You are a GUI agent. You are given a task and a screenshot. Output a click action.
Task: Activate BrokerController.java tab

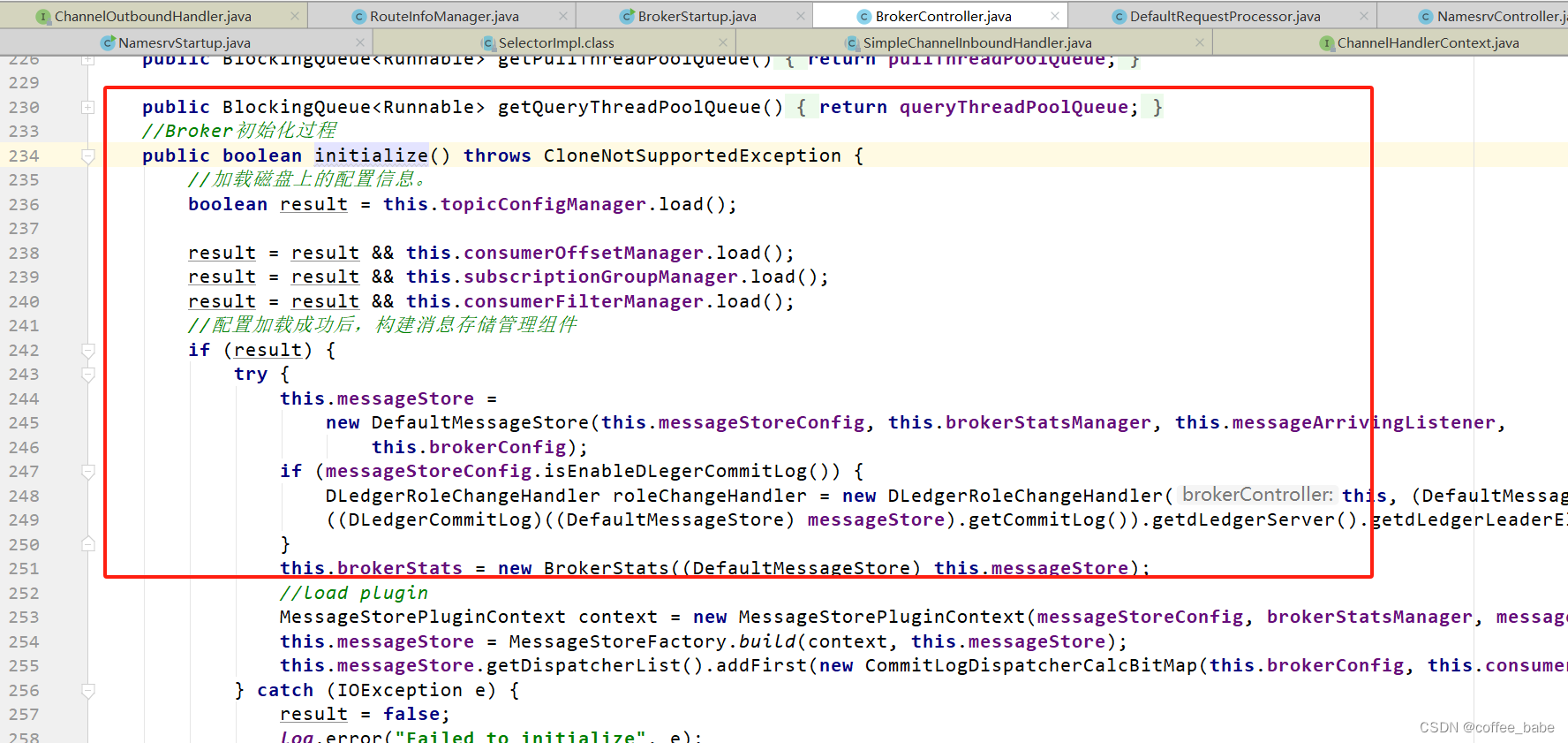click(943, 16)
